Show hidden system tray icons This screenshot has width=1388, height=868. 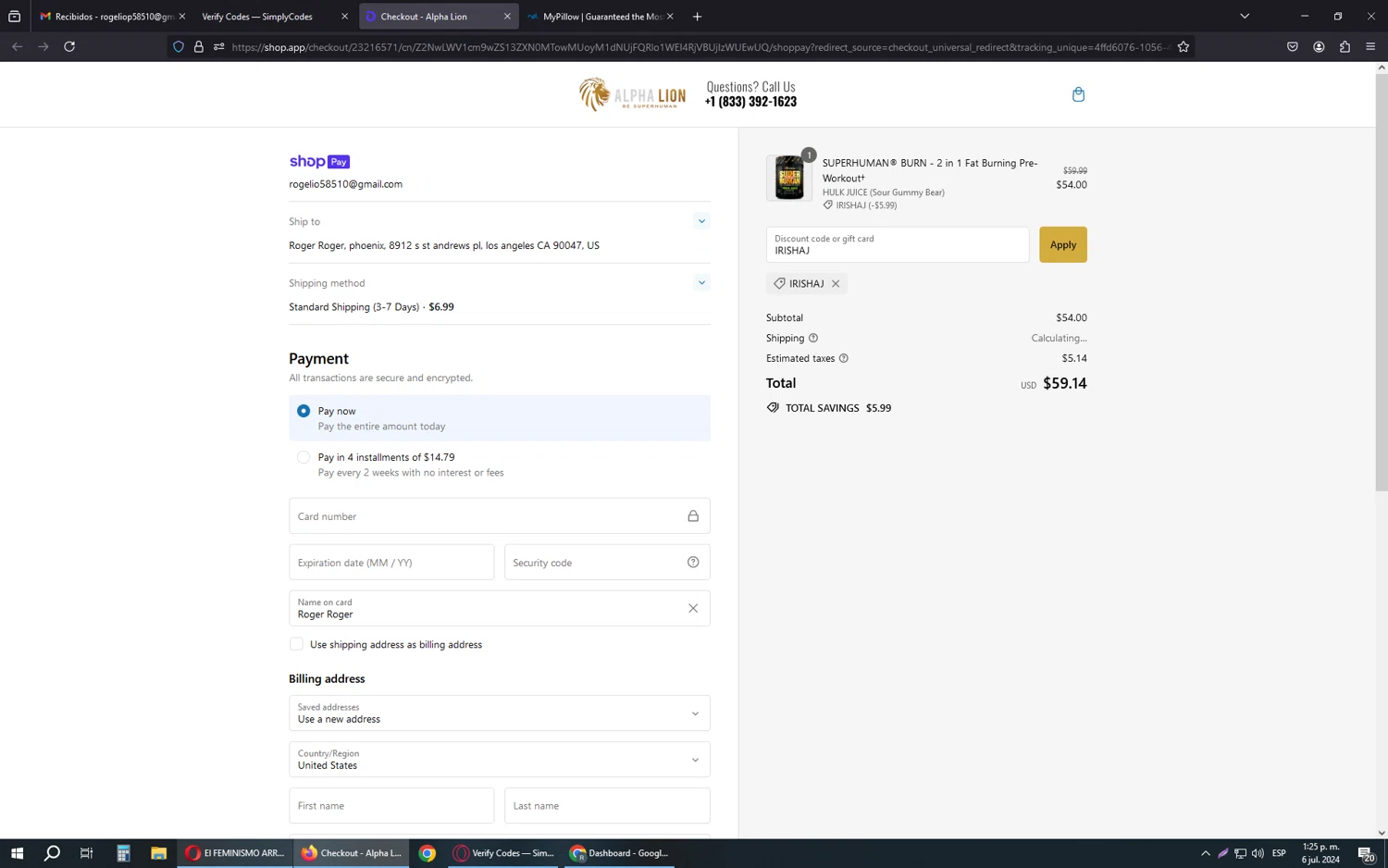click(1205, 853)
